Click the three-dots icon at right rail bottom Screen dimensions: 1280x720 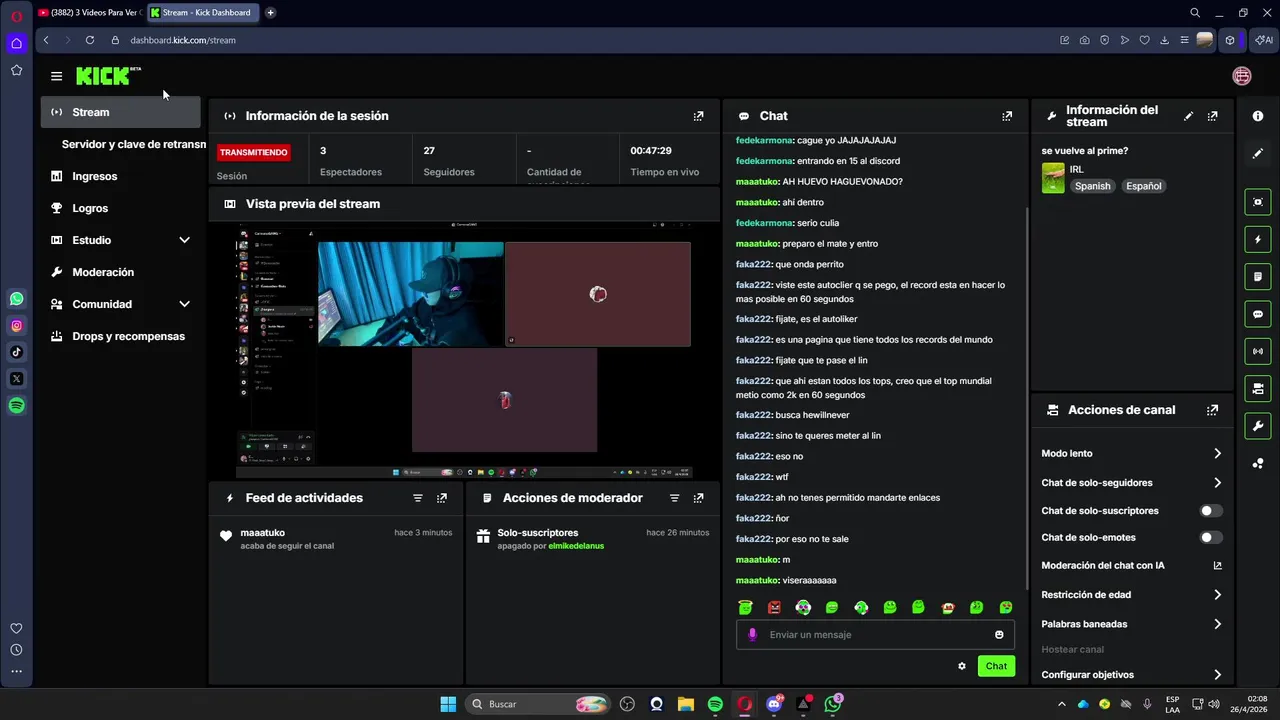click(1258, 463)
